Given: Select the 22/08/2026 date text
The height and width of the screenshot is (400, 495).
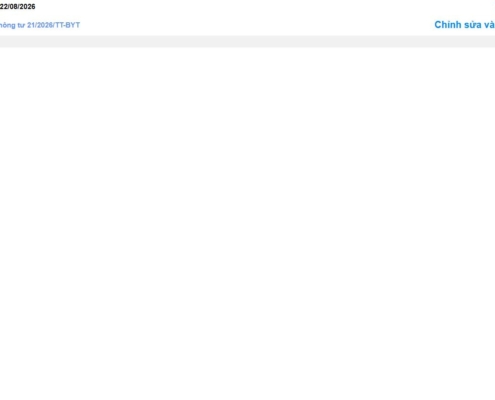Looking at the screenshot, I should 17,7.
